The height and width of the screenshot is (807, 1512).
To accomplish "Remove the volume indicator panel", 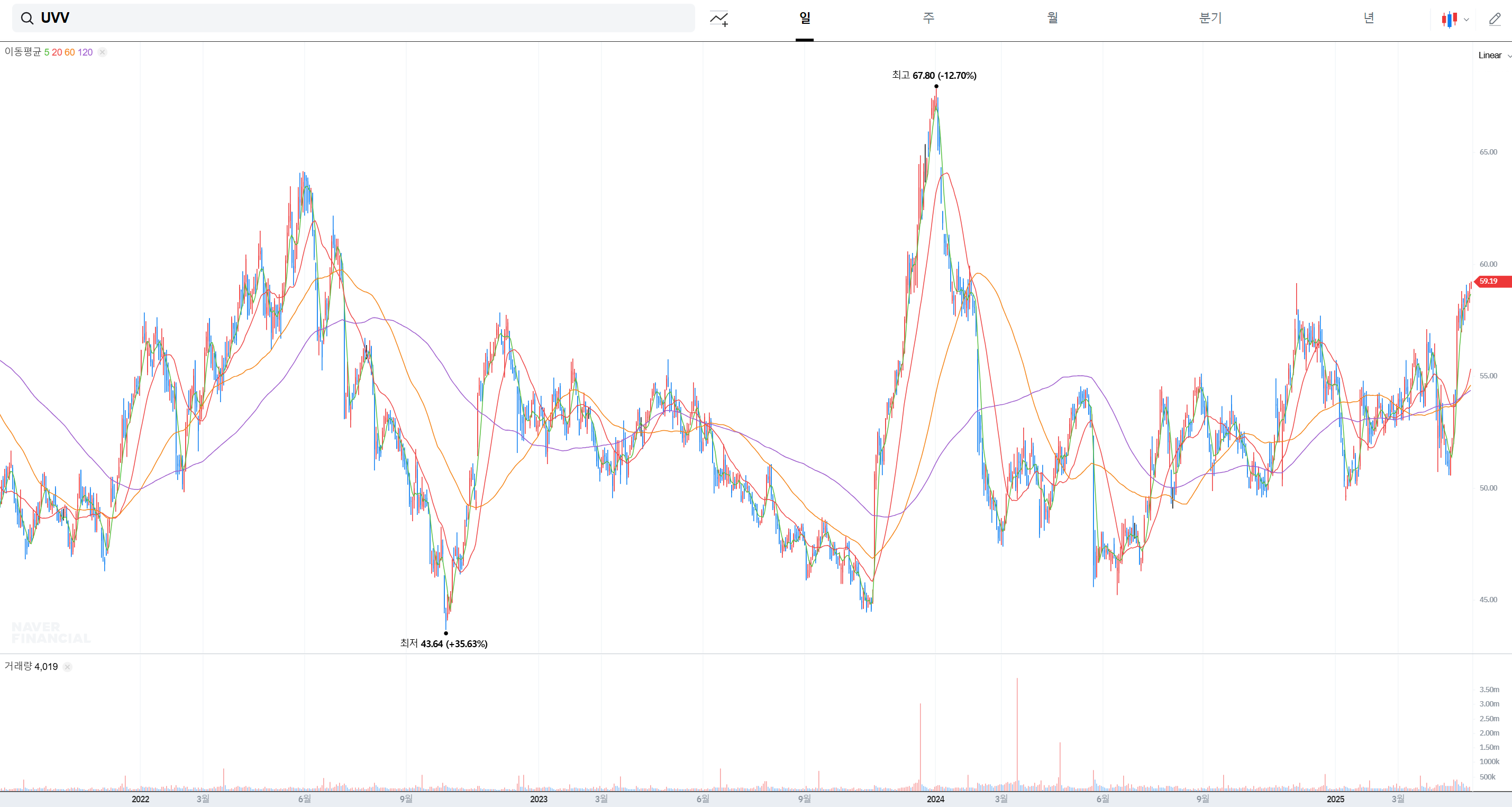I will [x=68, y=667].
